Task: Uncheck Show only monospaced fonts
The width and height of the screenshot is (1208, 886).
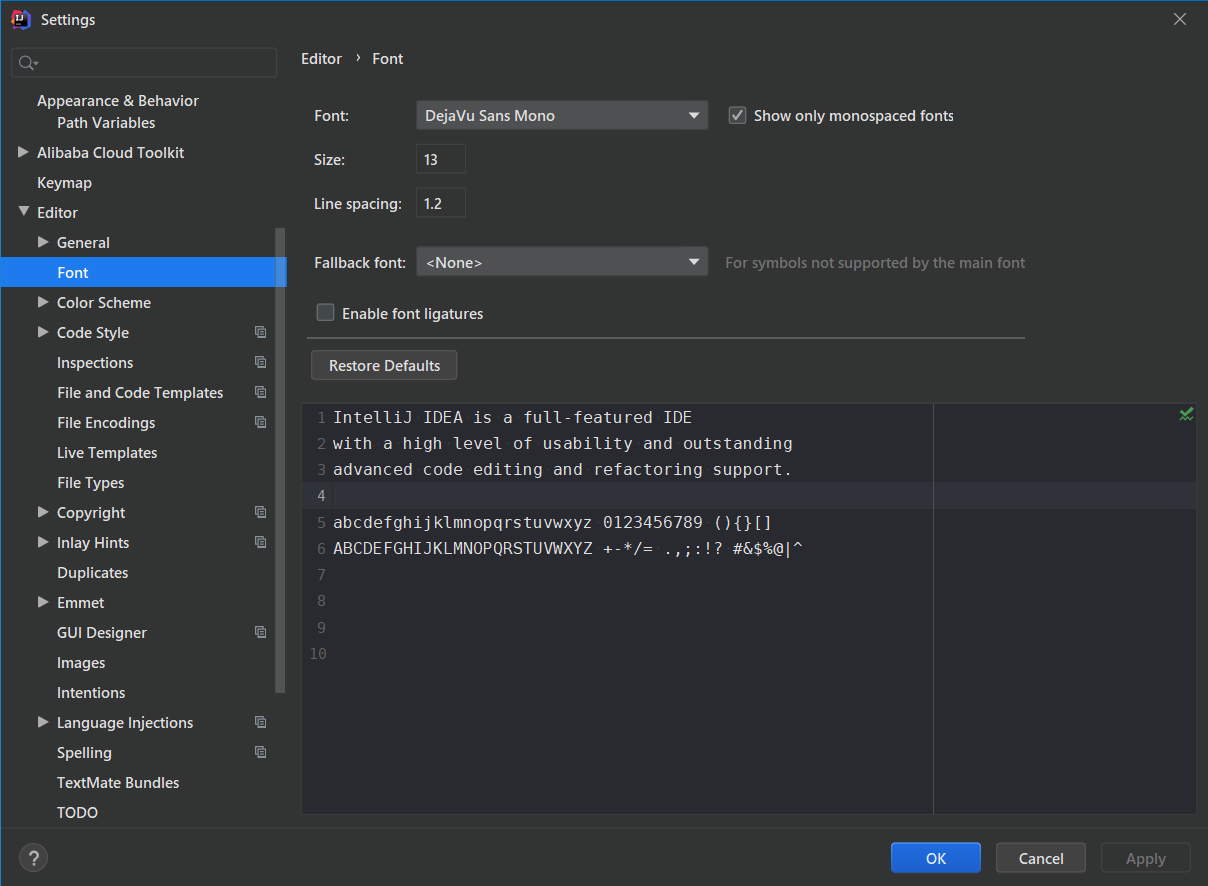Action: click(738, 115)
